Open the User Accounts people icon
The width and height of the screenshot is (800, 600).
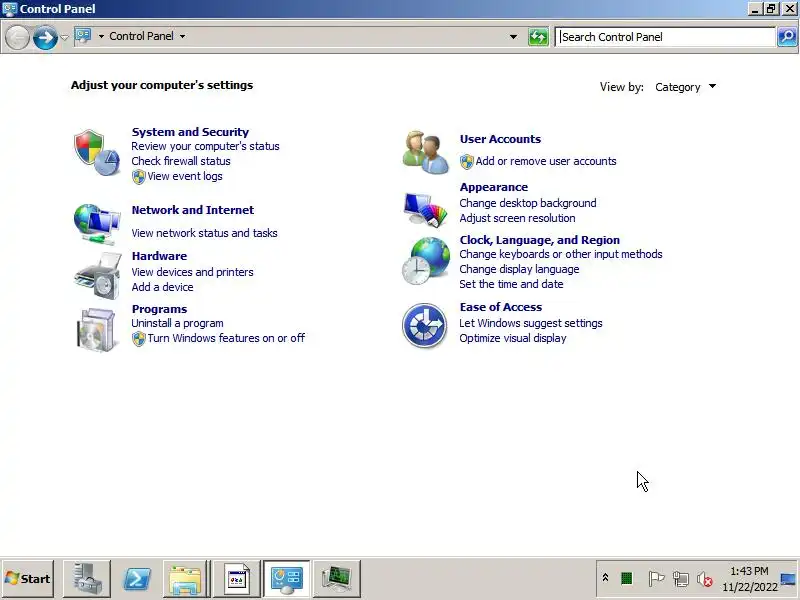(424, 152)
